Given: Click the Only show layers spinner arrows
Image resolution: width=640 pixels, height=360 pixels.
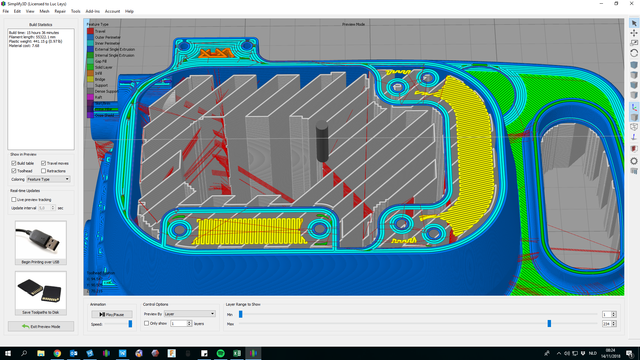Looking at the screenshot, I should tap(189, 323).
